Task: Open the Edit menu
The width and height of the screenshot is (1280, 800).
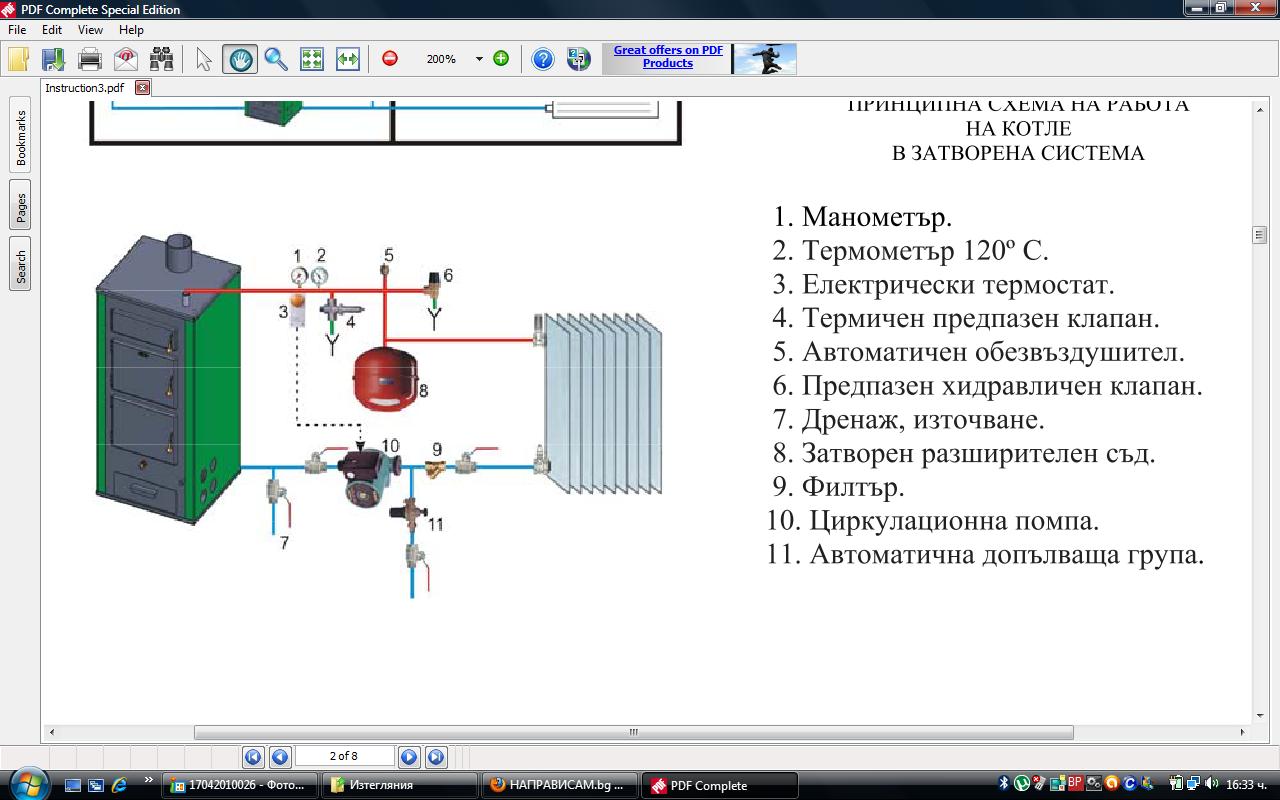Action: (x=52, y=30)
